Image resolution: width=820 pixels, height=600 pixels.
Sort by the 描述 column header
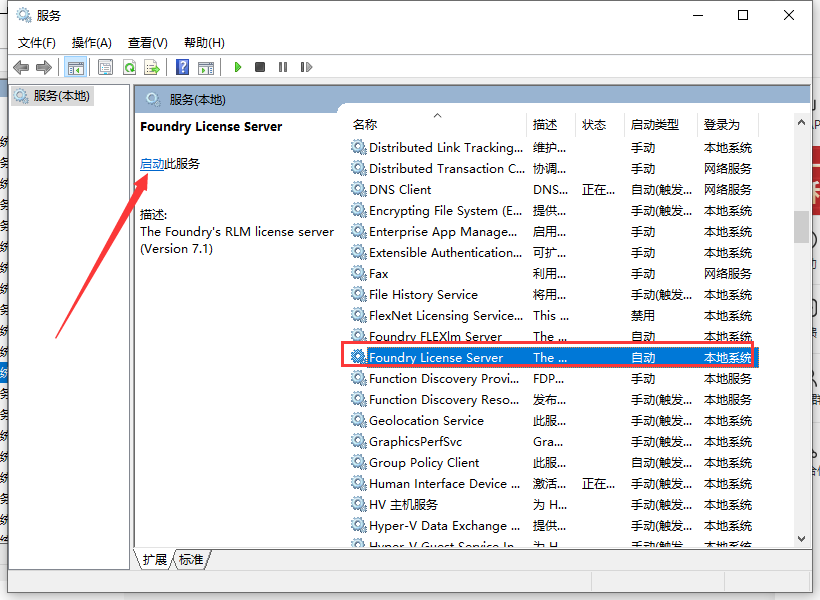(551, 124)
